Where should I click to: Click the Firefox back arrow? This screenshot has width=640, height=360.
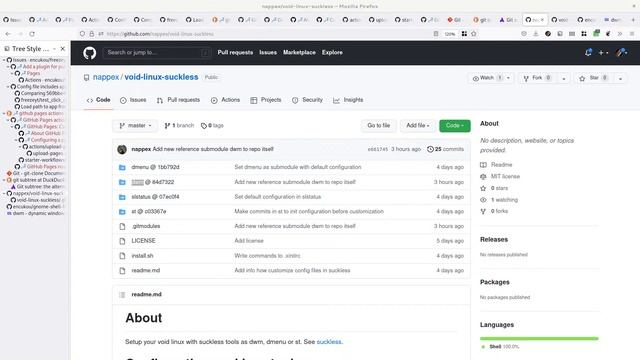click(x=8, y=34)
